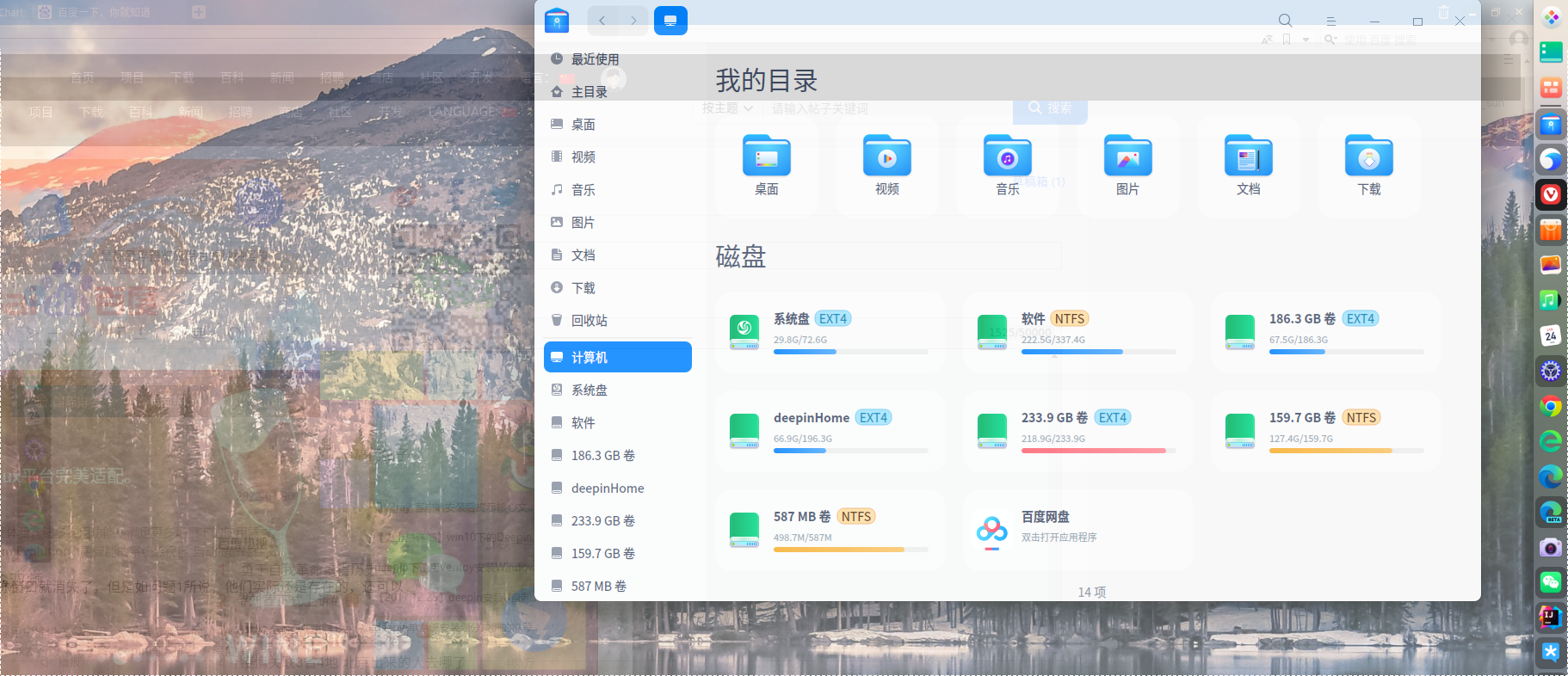Select the 系统盘 drive icon in the disk grid
This screenshot has width=1568, height=676.
coord(744,332)
